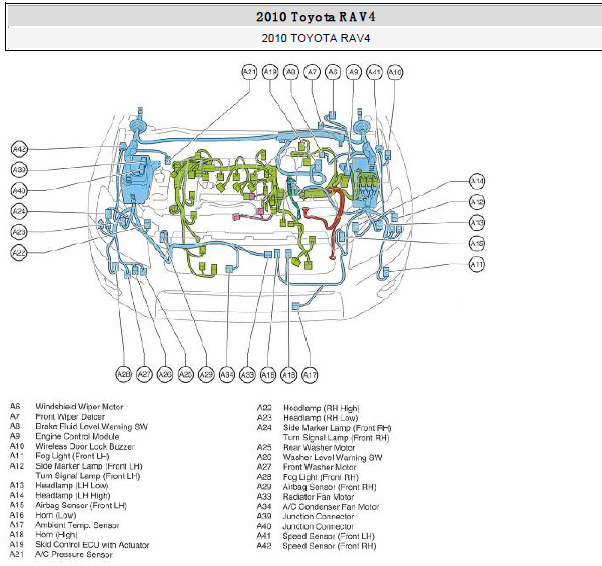Select "Radiator Fan Motor" legend text
Image resolution: width=602 pixels, height=566 pixels.
318,497
